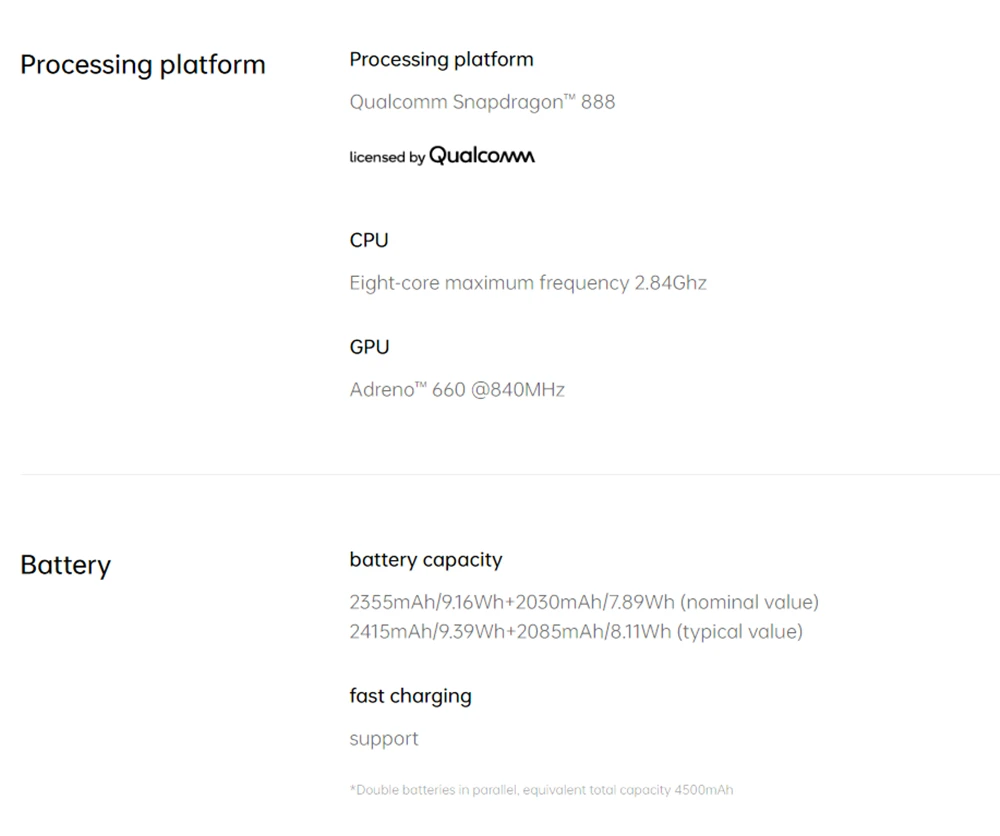Click the "Double batteries in parallel" footnote
The width and height of the screenshot is (1000, 836).
click(x=434, y=790)
